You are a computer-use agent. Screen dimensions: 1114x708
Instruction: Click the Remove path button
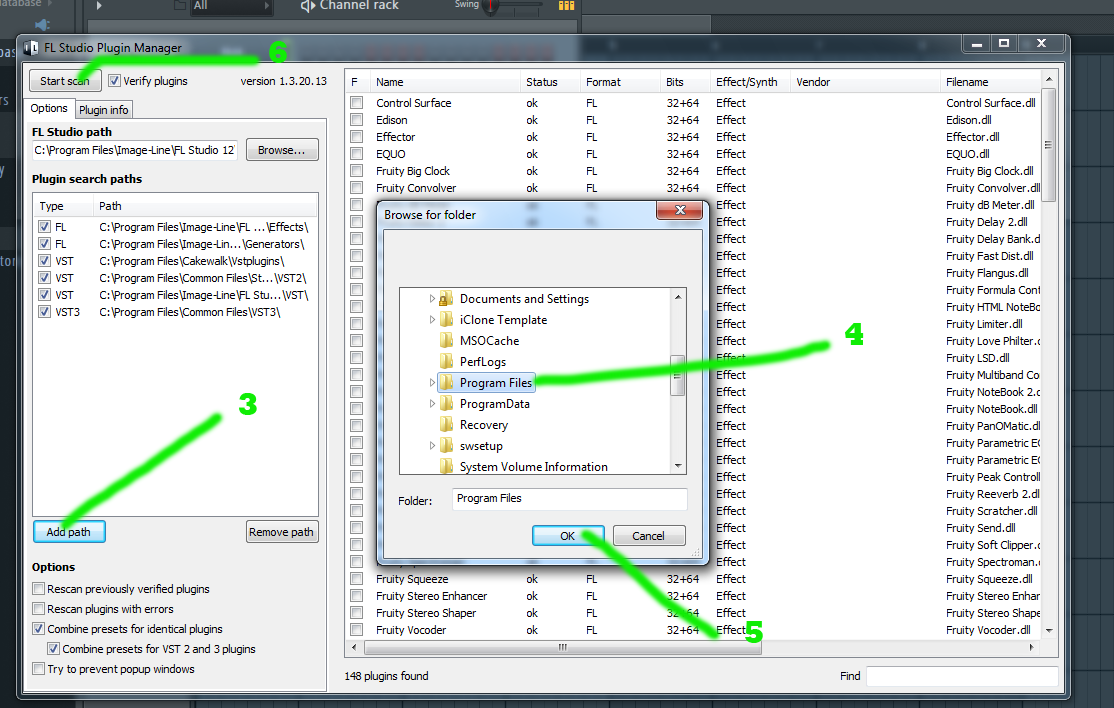(281, 532)
